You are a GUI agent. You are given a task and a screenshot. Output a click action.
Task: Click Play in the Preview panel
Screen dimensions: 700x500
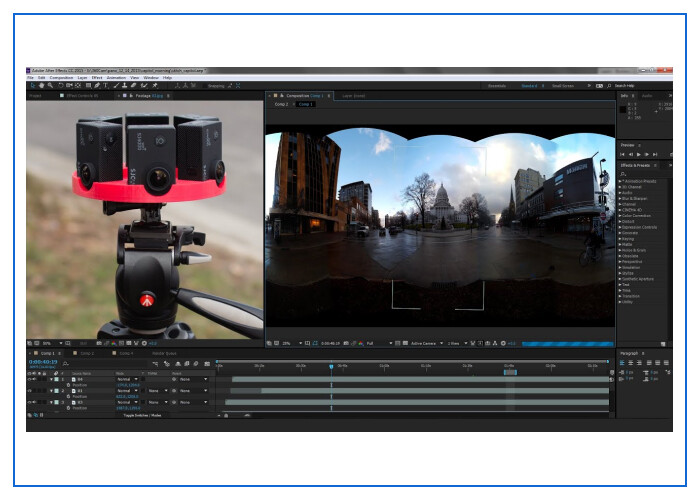639,154
